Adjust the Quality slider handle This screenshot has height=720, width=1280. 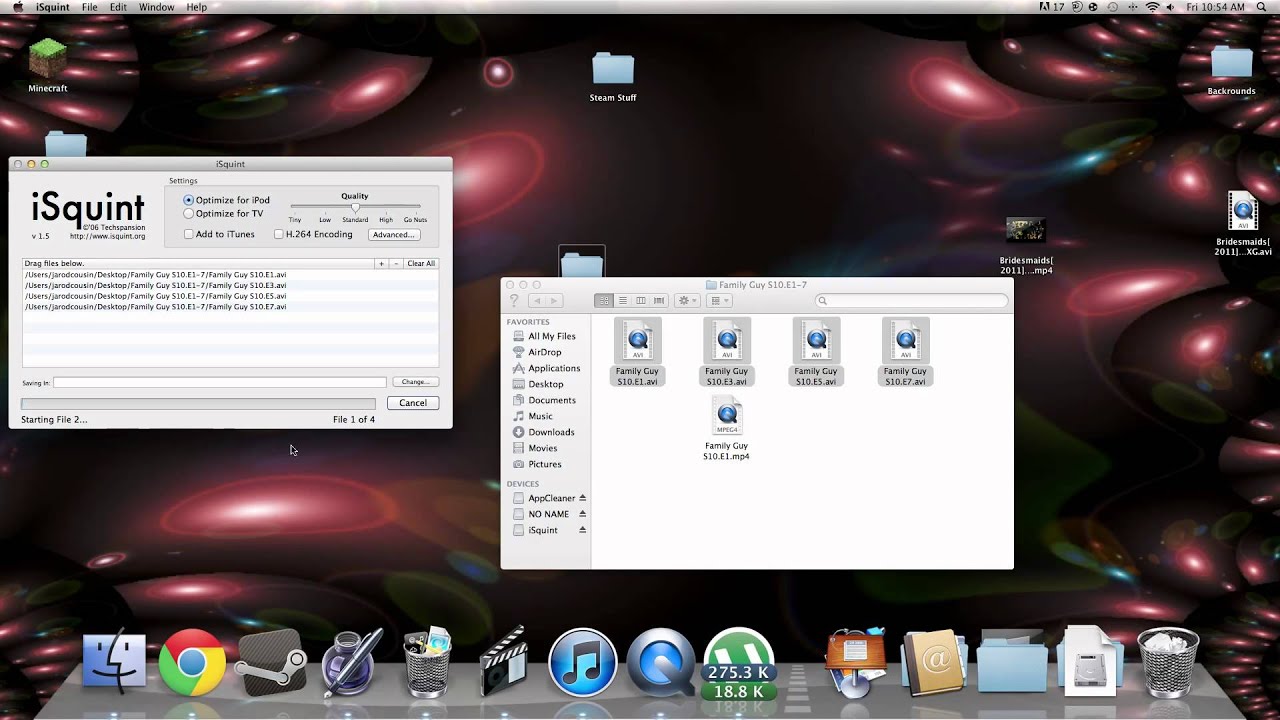[x=355, y=207]
